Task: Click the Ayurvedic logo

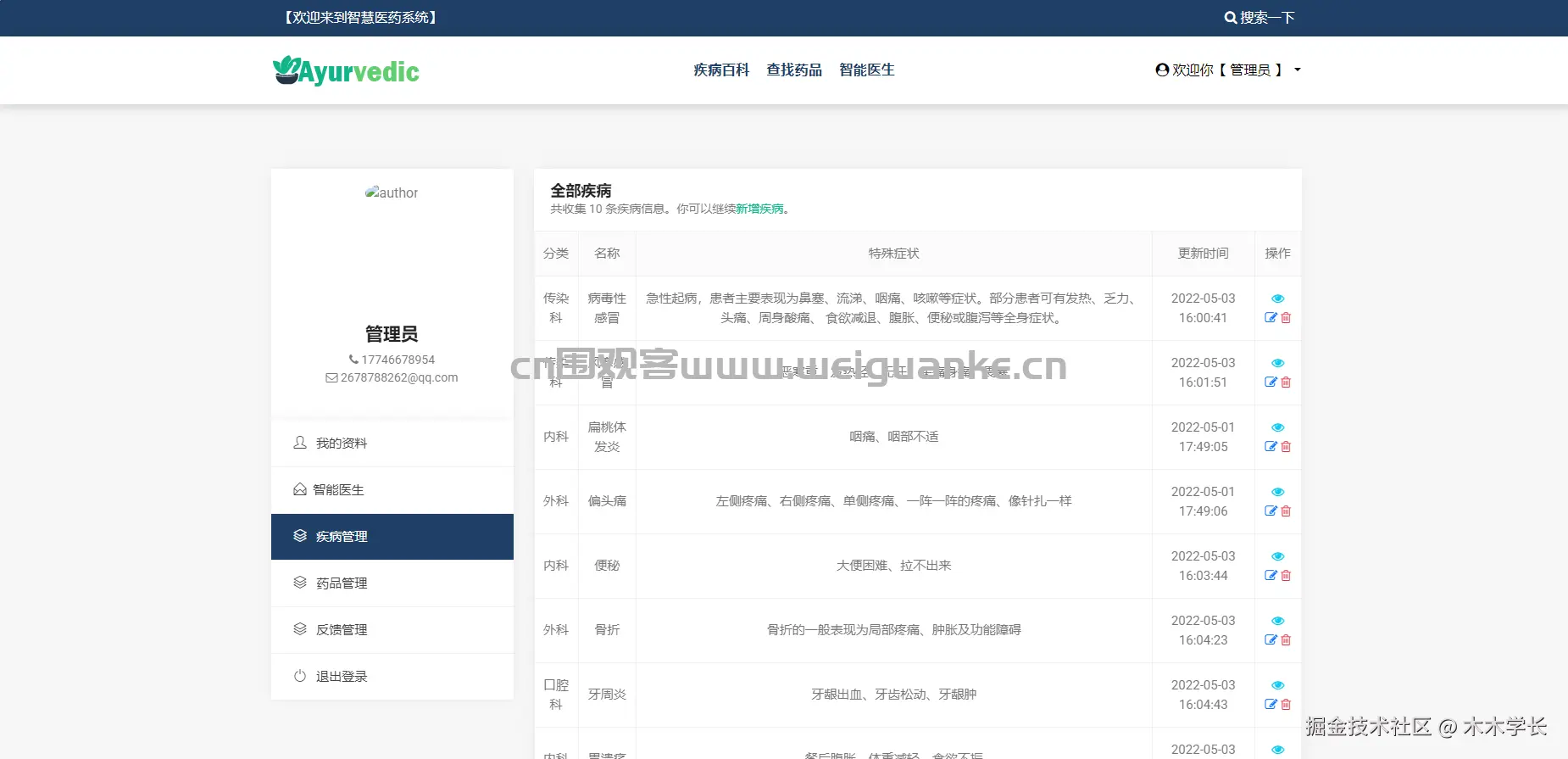Action: tap(346, 71)
